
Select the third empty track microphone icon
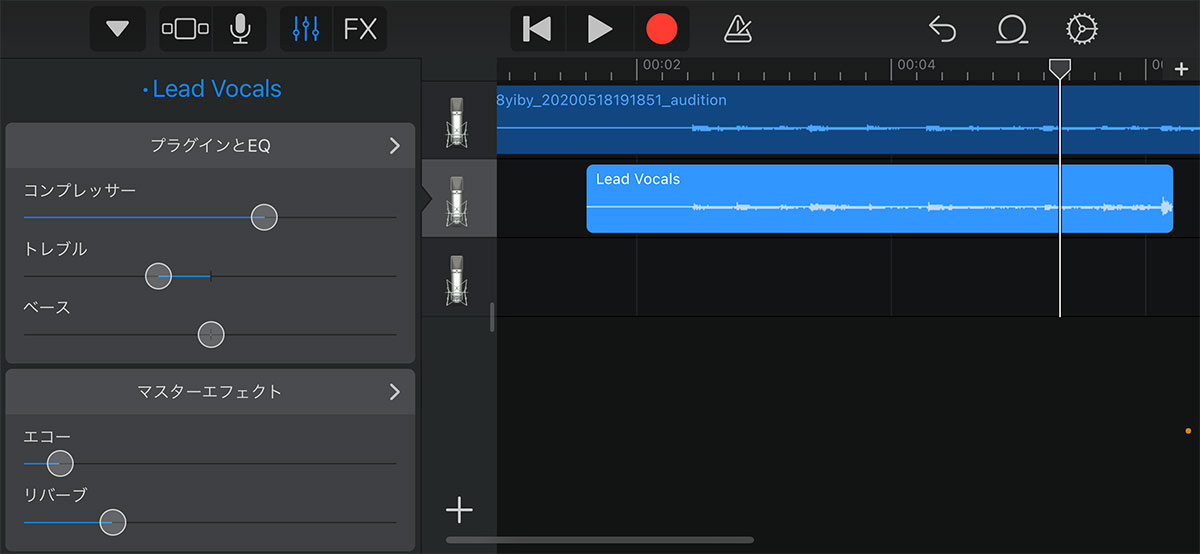click(x=457, y=279)
